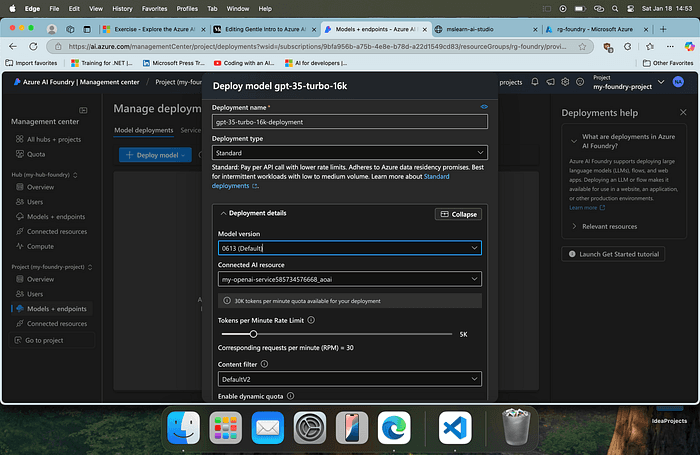700x455 pixels.
Task: Open the Copilot icon in Edge toolbar
Action: pyautogui.click(x=690, y=46)
